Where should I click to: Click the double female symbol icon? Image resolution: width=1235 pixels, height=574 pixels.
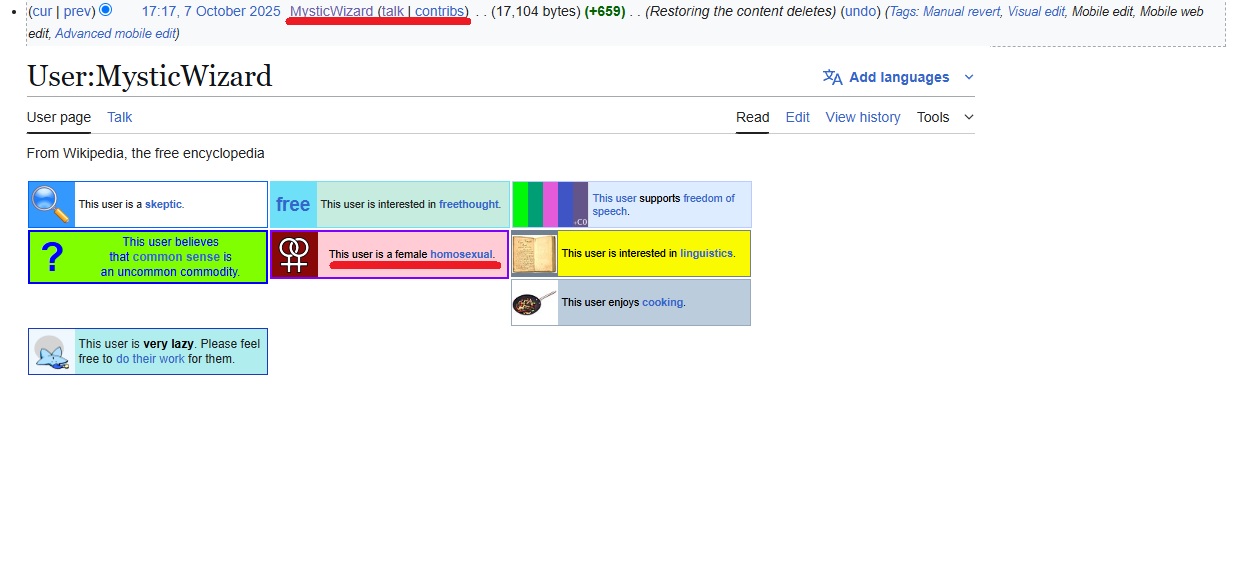[x=294, y=254]
